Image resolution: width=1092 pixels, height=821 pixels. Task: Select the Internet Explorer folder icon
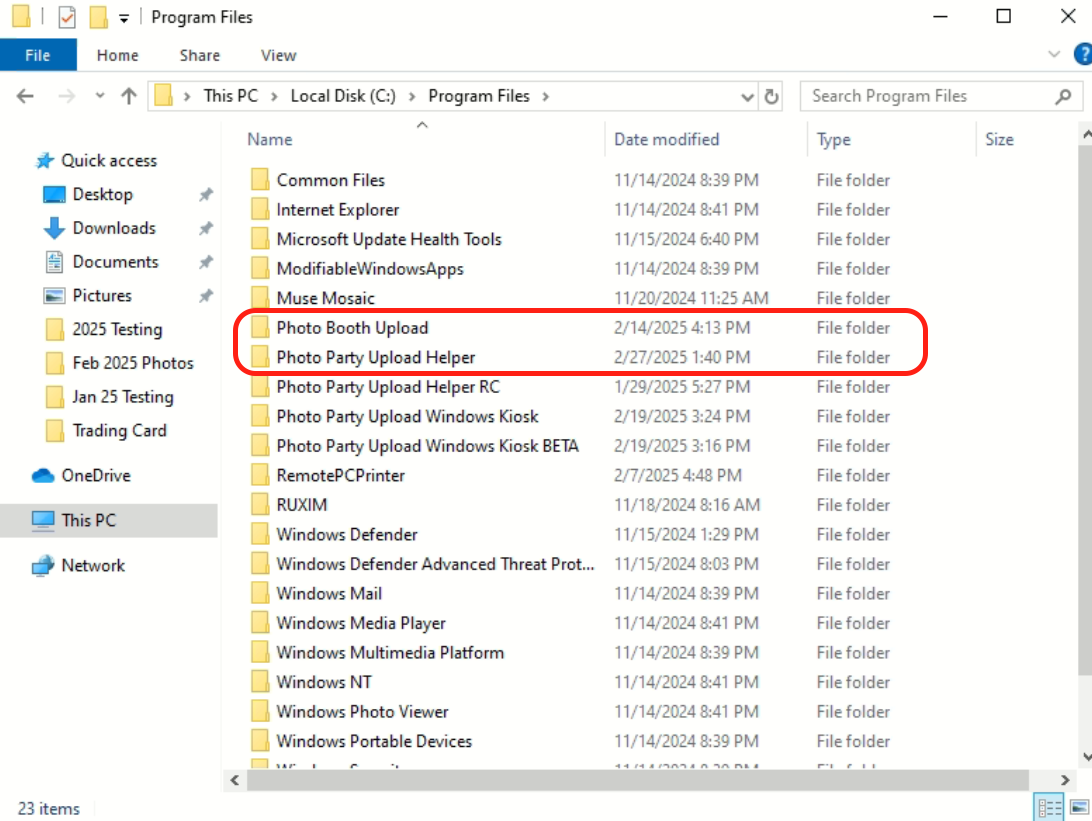click(260, 210)
